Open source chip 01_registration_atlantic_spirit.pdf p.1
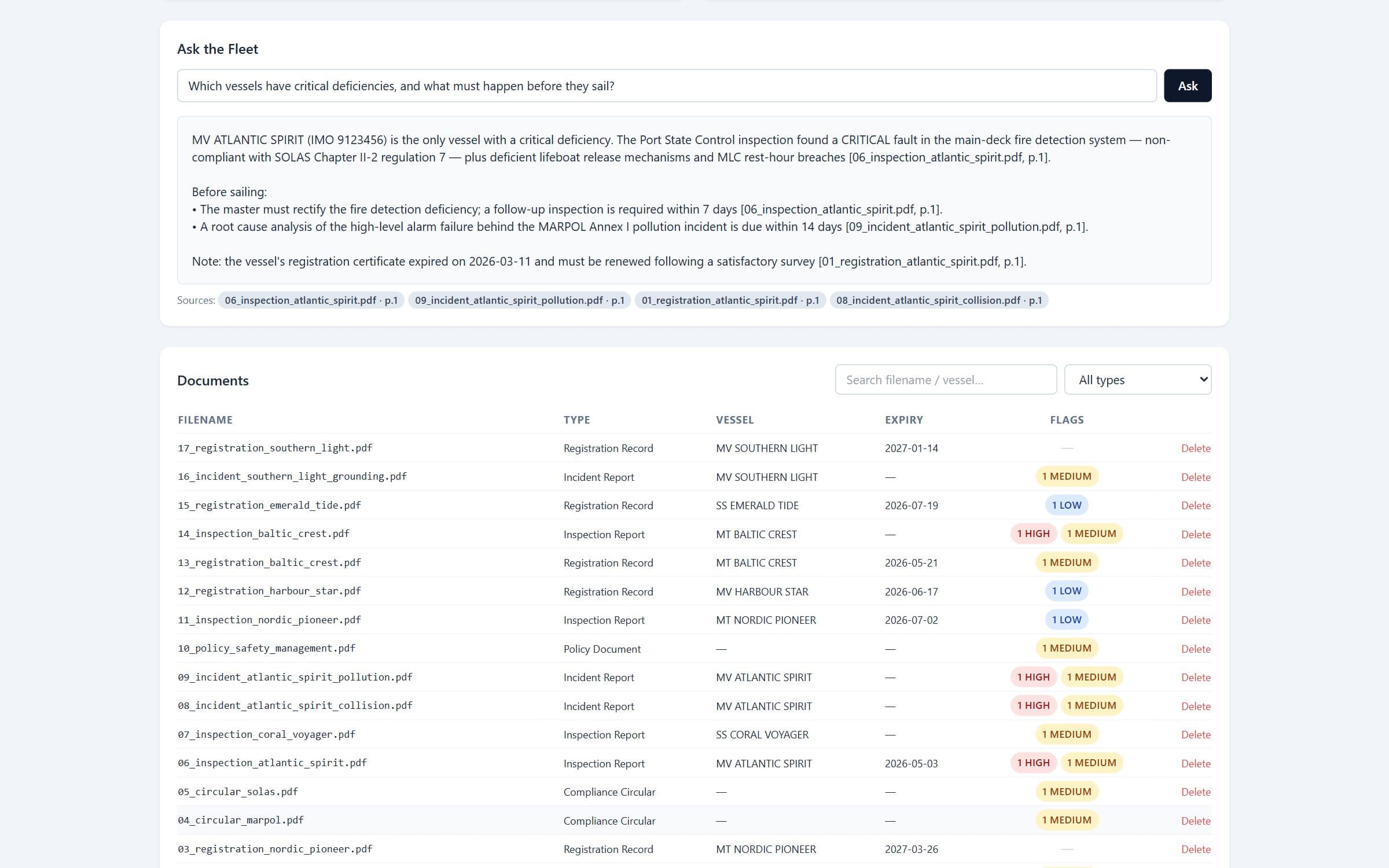The height and width of the screenshot is (868, 1389). [730, 300]
